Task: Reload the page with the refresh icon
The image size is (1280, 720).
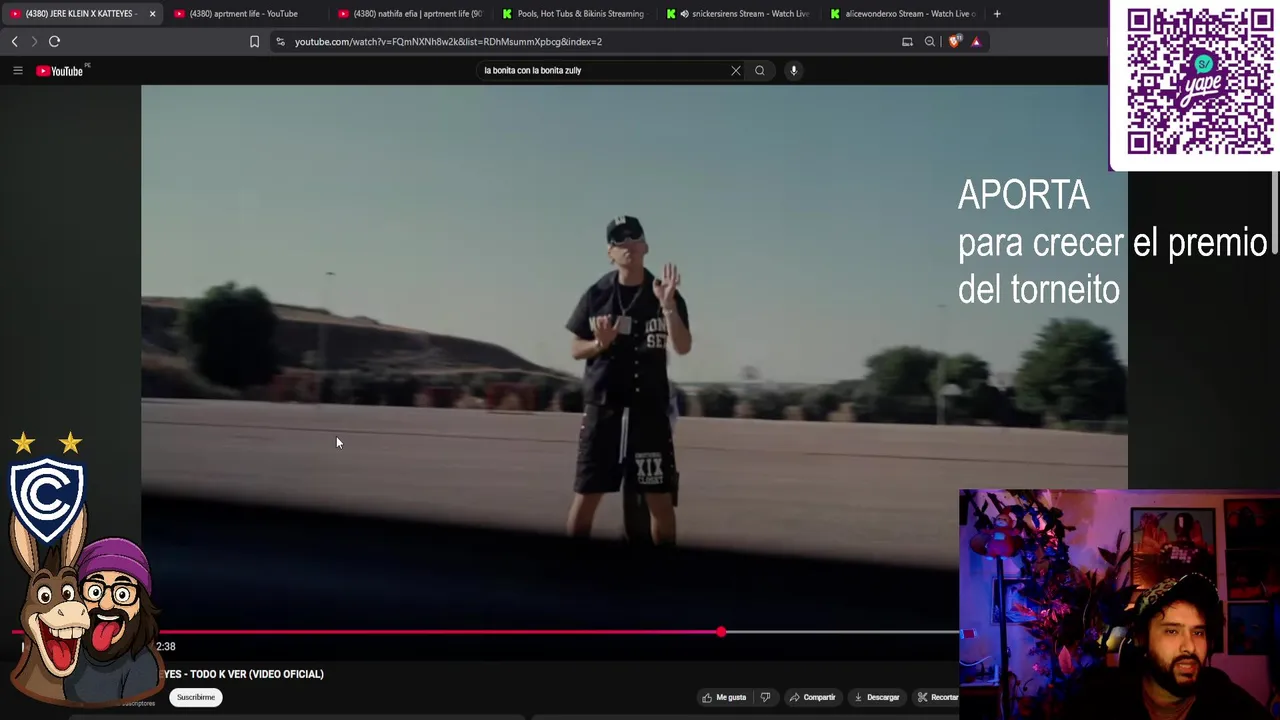Action: point(54,41)
